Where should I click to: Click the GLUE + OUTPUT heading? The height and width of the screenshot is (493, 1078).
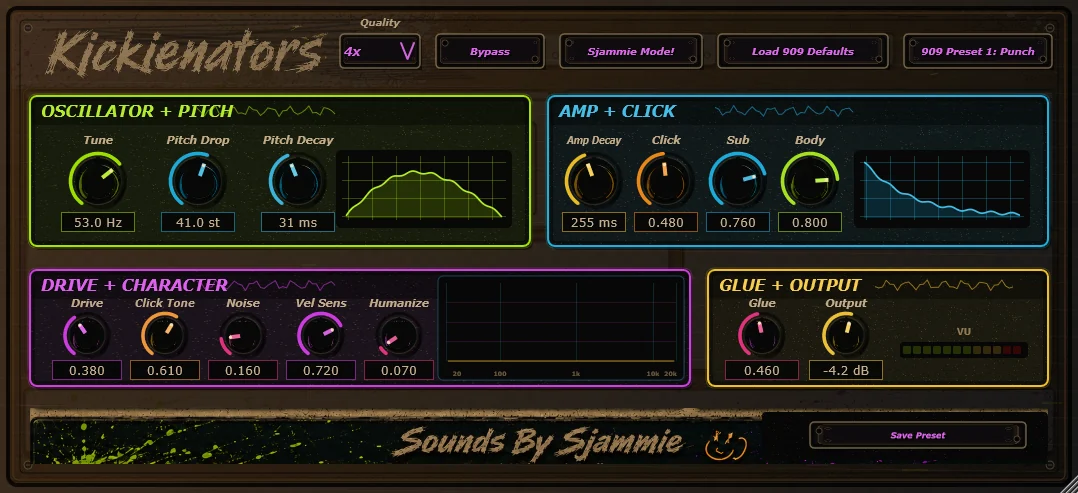coord(790,285)
